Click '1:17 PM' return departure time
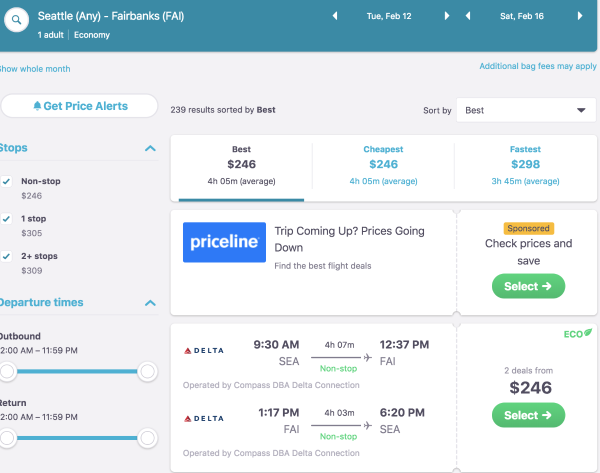 (x=279, y=413)
